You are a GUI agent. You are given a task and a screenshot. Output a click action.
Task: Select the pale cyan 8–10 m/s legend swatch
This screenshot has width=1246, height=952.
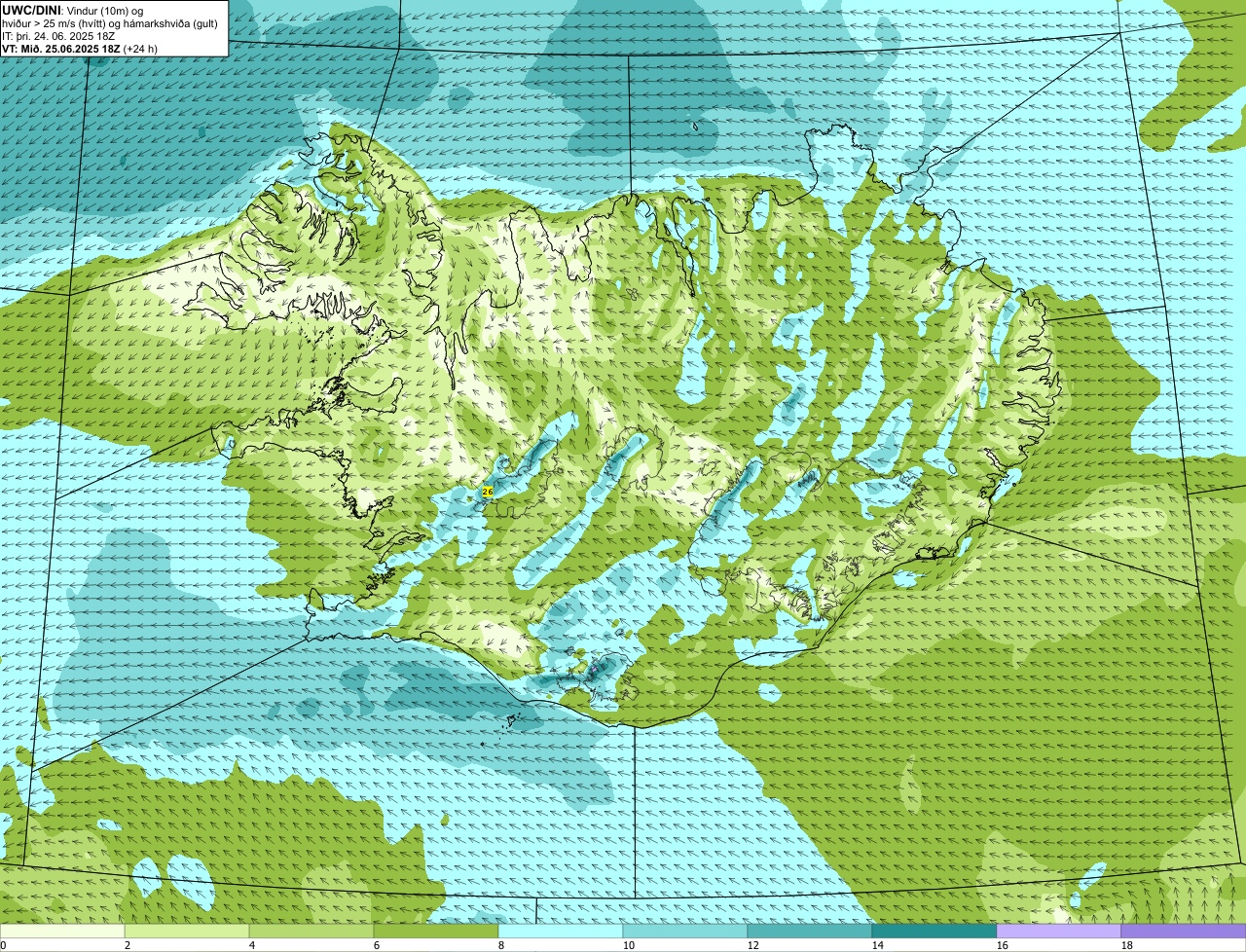point(561,931)
